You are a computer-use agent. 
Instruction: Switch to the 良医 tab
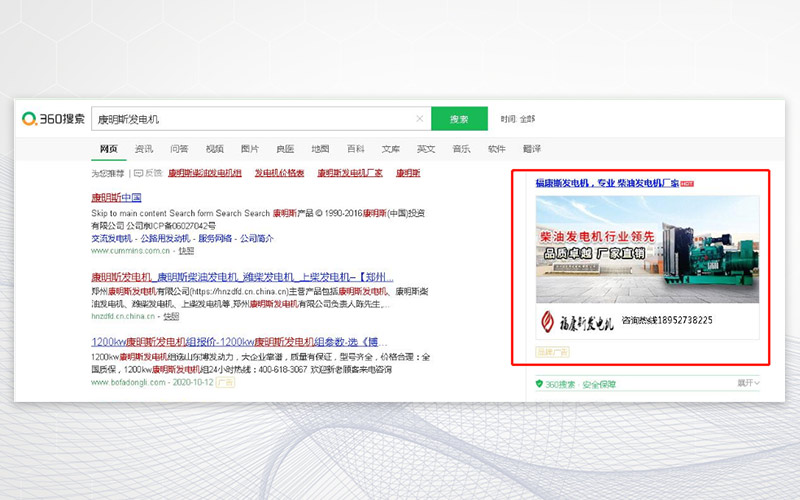[x=285, y=149]
